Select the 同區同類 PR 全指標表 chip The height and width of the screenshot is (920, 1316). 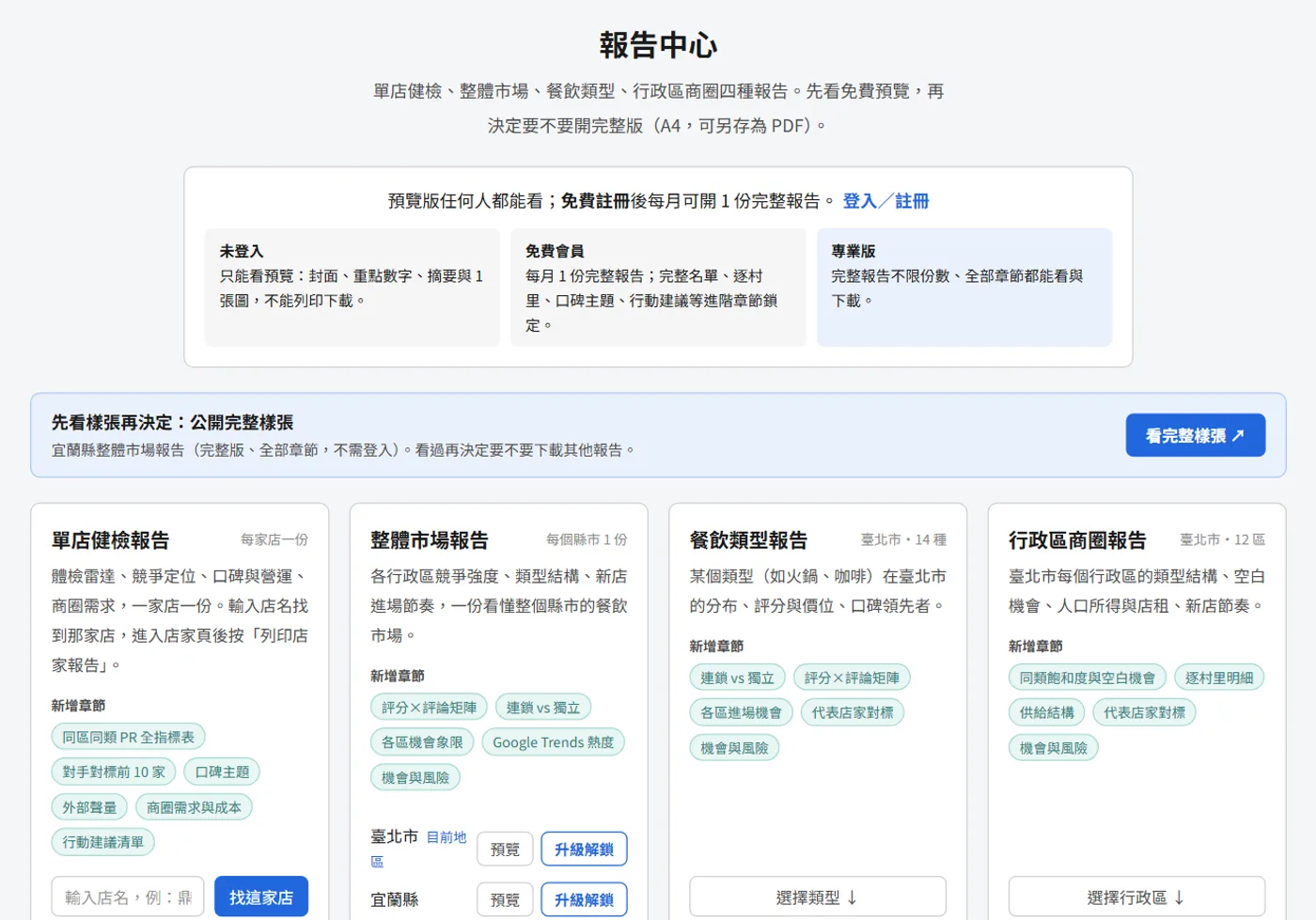tap(129, 737)
